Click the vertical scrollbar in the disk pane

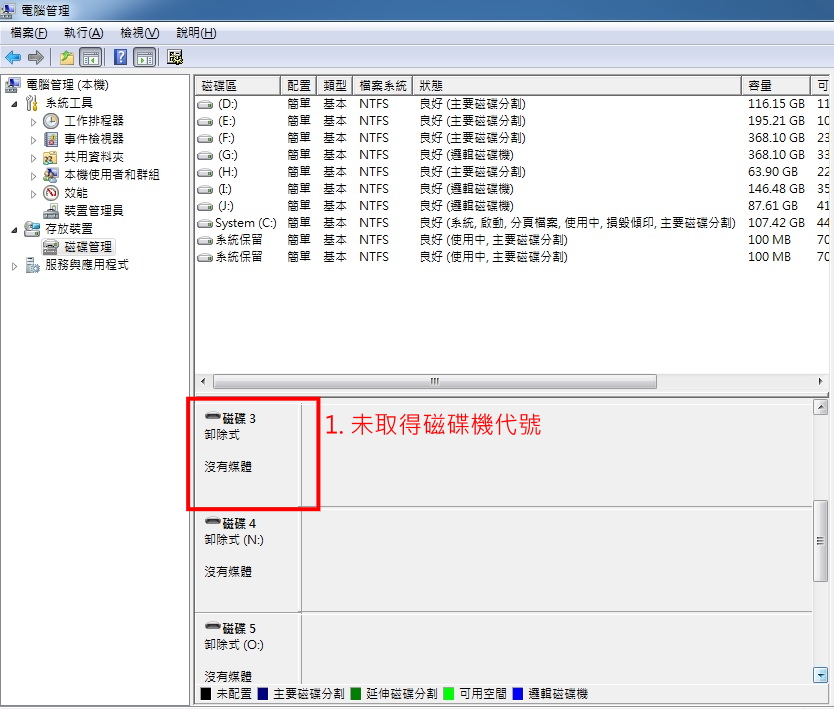click(824, 520)
